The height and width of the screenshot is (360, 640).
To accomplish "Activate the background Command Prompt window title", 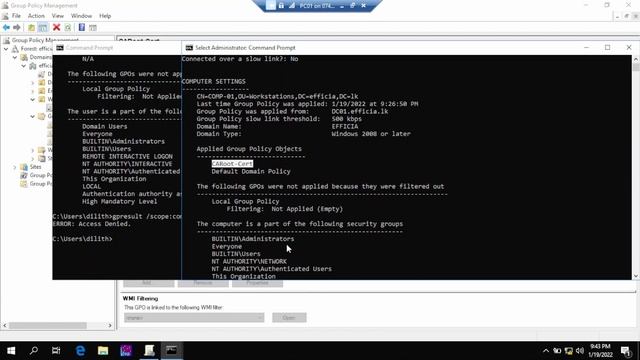I will pos(89,48).
